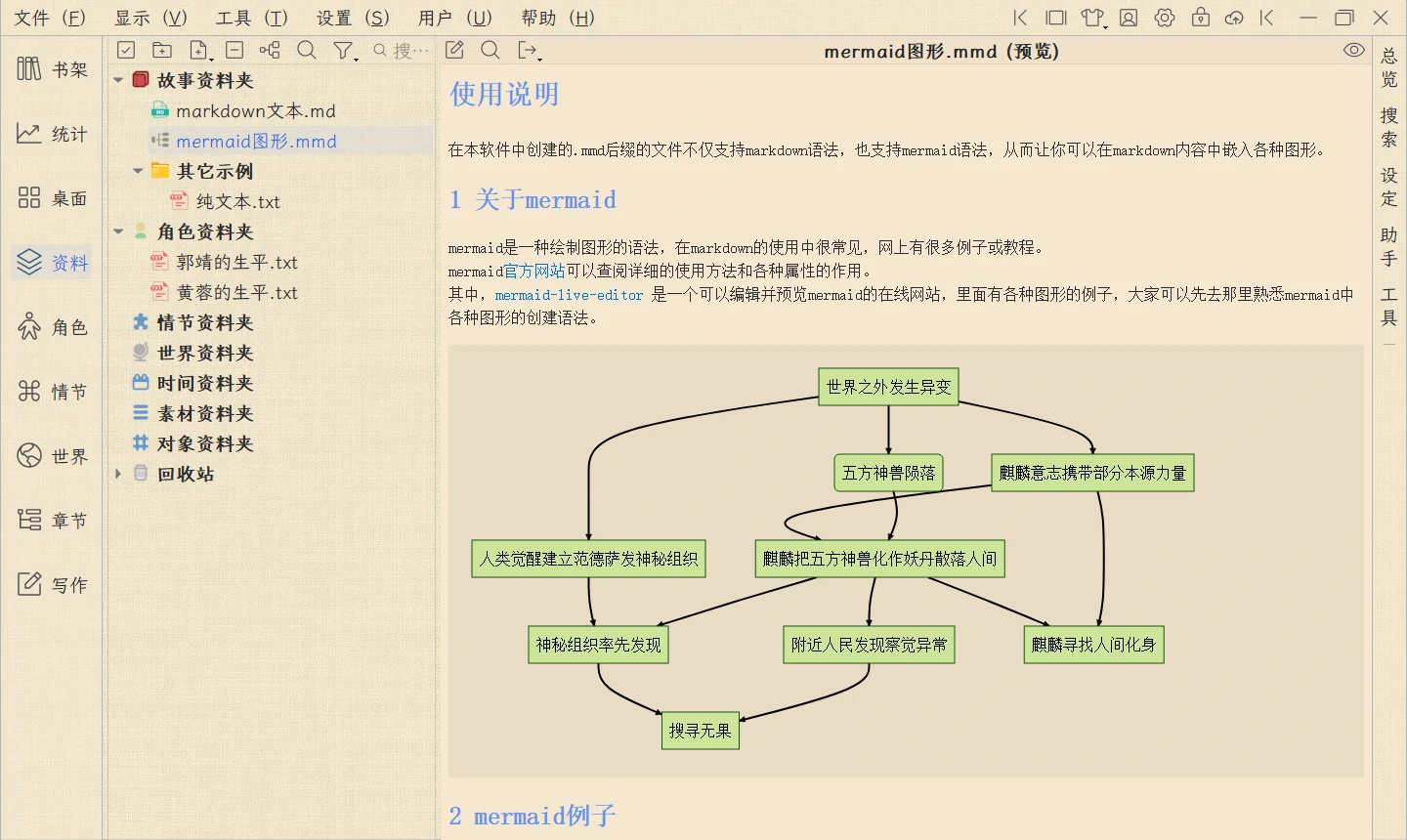Expand the 回收站 recycle bin node
Screen dimensions: 1407x840
(118, 474)
